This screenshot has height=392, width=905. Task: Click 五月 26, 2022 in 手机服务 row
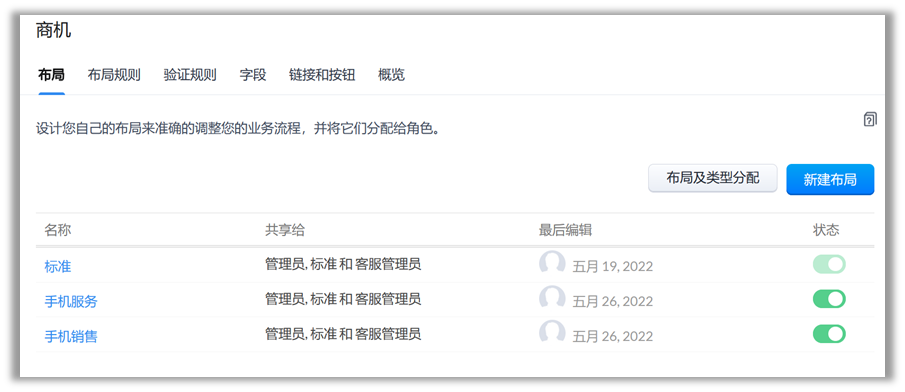[x=612, y=301]
